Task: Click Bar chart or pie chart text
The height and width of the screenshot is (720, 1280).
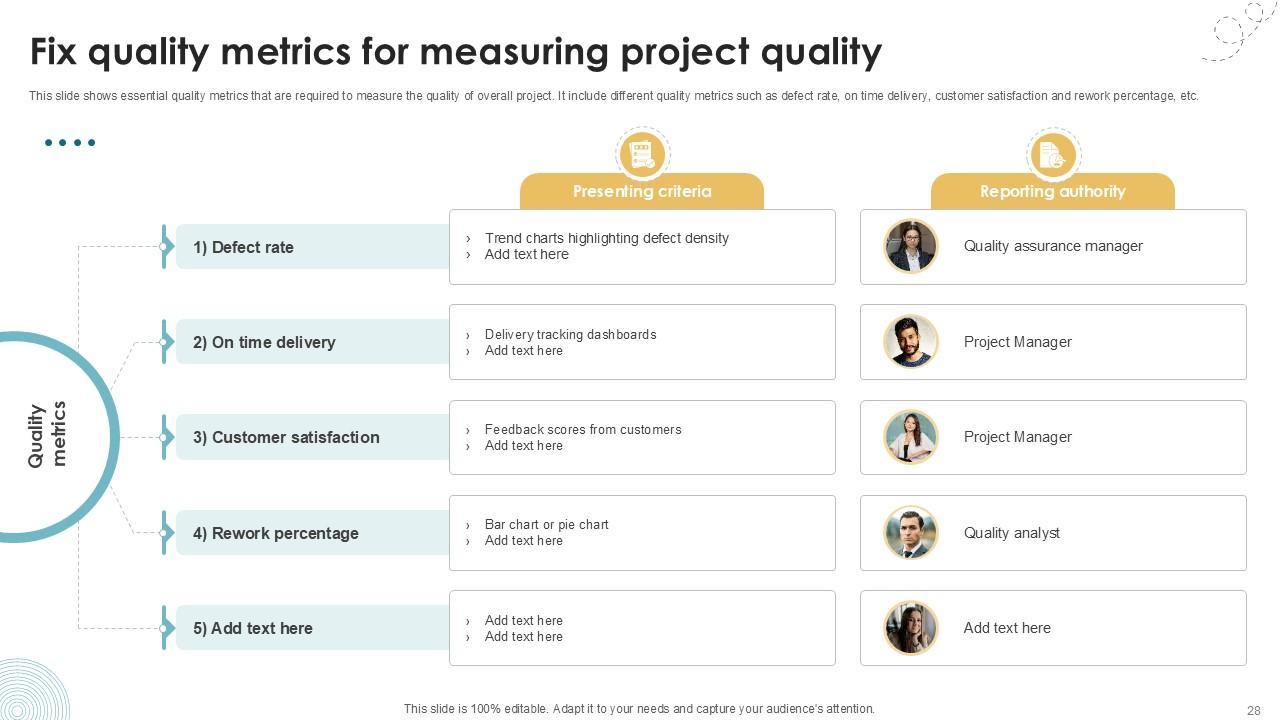Action: pyautogui.click(x=546, y=524)
